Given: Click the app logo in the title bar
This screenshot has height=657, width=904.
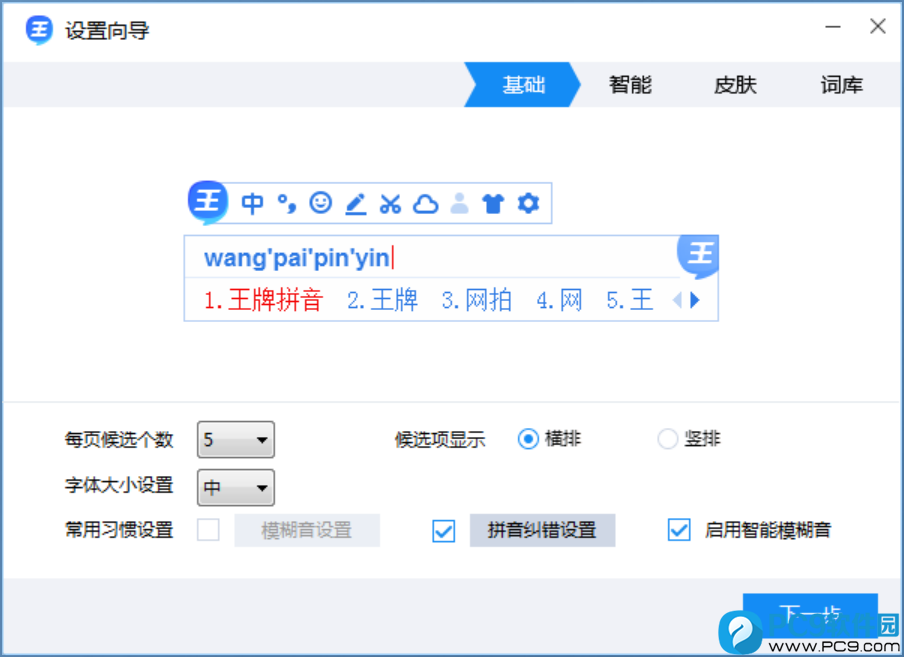Looking at the screenshot, I should pyautogui.click(x=39, y=30).
